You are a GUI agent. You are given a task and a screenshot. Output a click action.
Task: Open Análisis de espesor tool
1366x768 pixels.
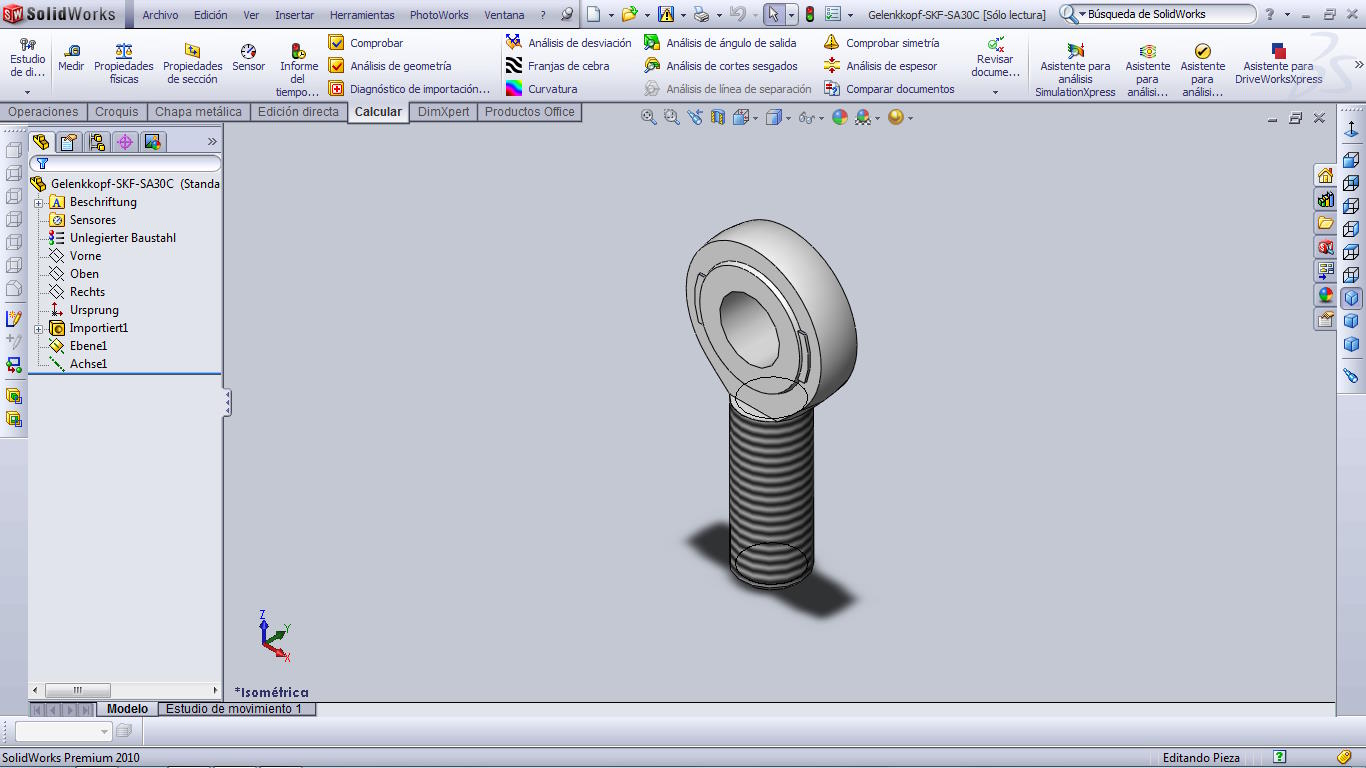tap(881, 66)
